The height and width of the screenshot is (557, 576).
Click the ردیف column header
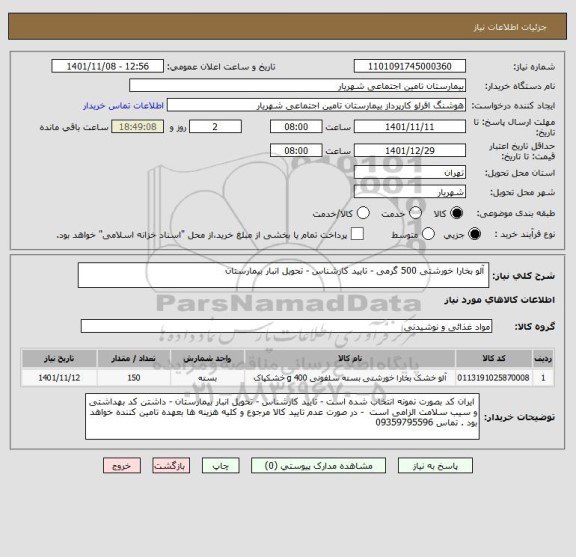click(543, 358)
